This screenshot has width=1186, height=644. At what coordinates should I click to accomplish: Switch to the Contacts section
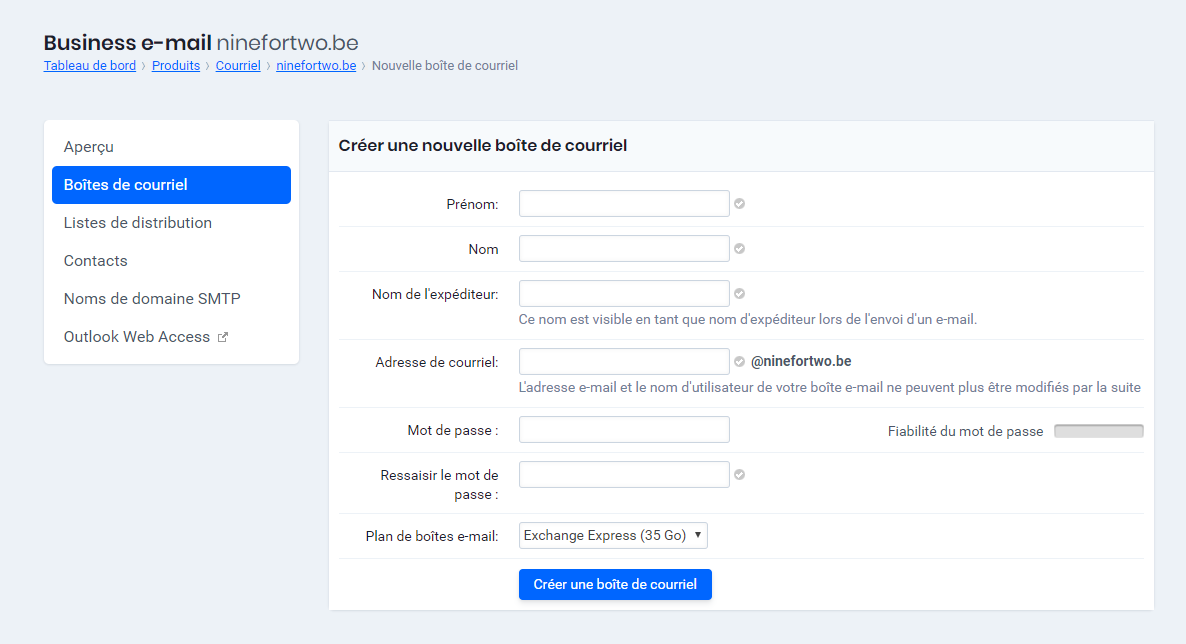pyautogui.click(x=95, y=260)
